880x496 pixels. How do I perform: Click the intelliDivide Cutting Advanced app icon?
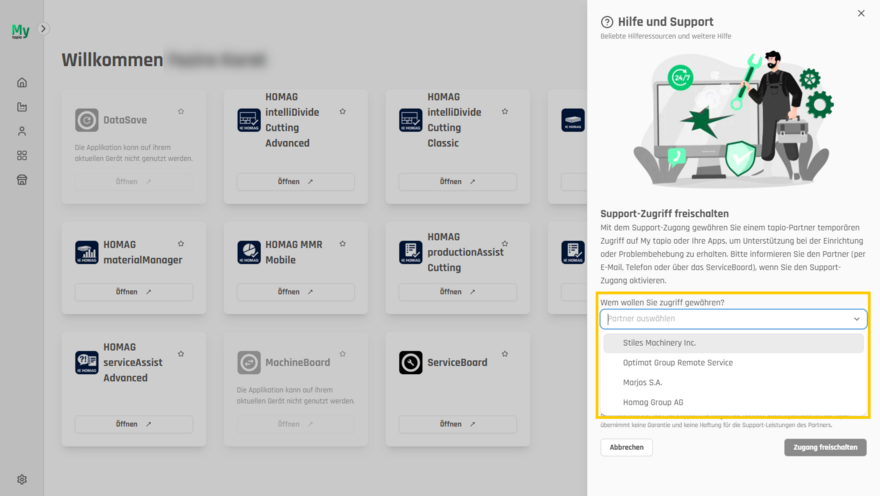point(249,120)
